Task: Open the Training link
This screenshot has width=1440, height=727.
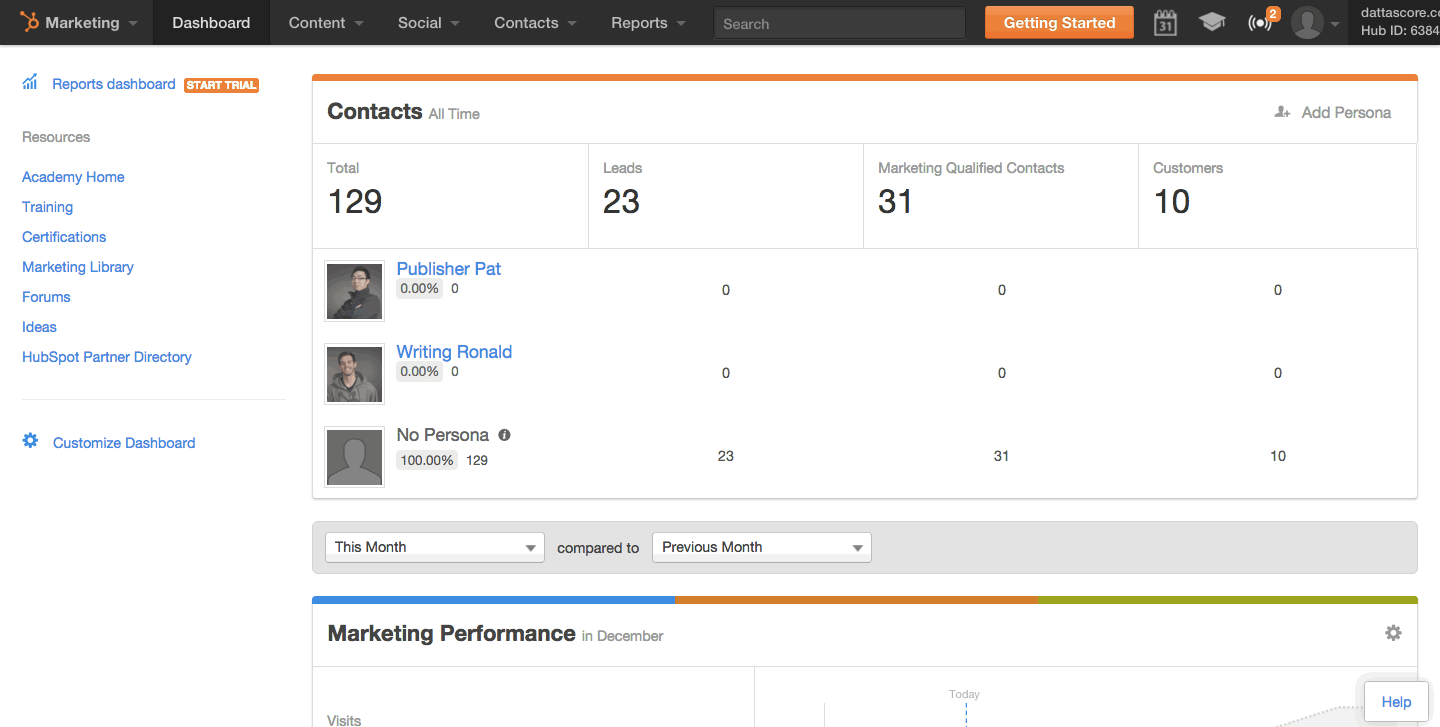Action: click(47, 207)
